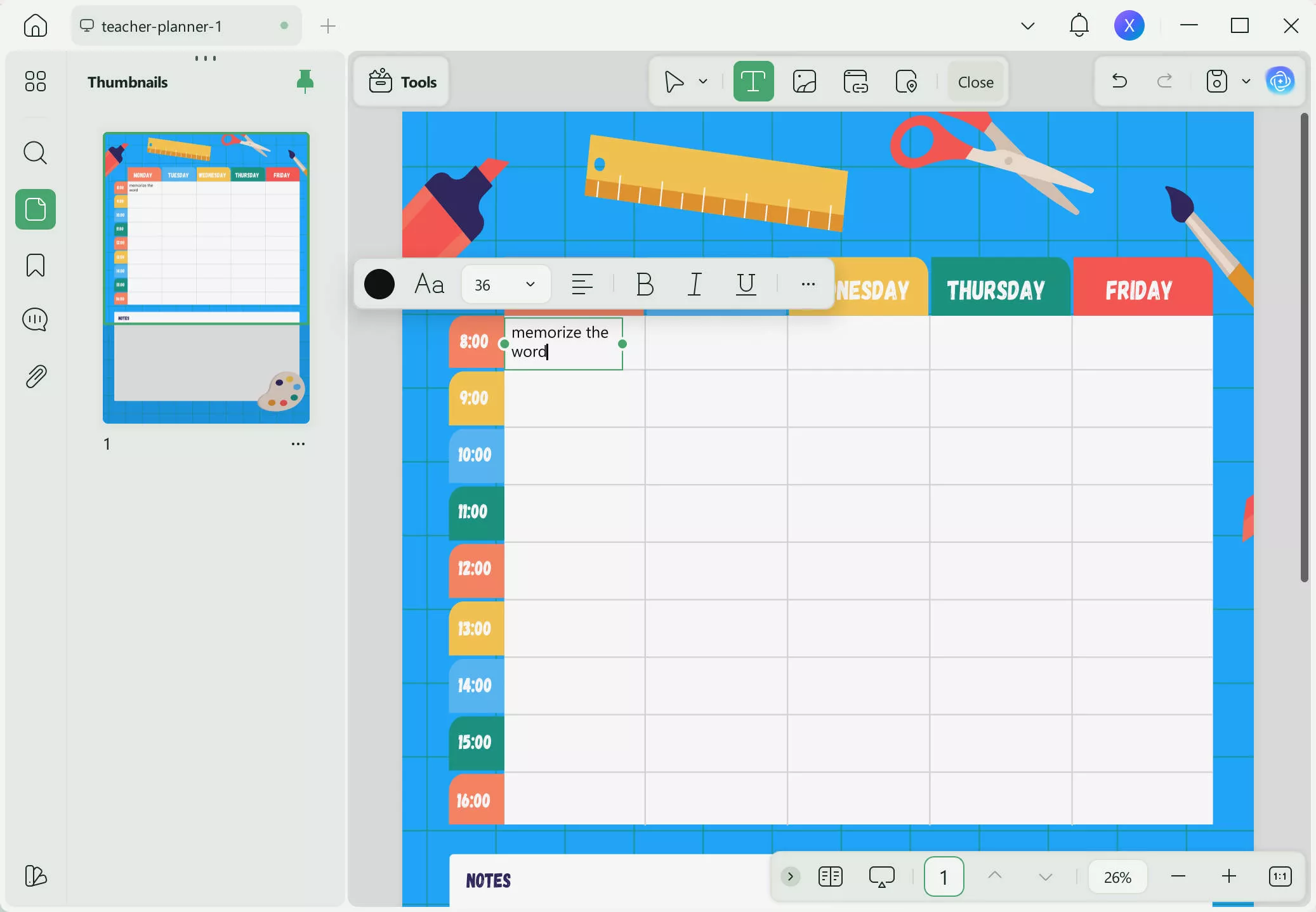Open search in the left sidebar

(35, 152)
